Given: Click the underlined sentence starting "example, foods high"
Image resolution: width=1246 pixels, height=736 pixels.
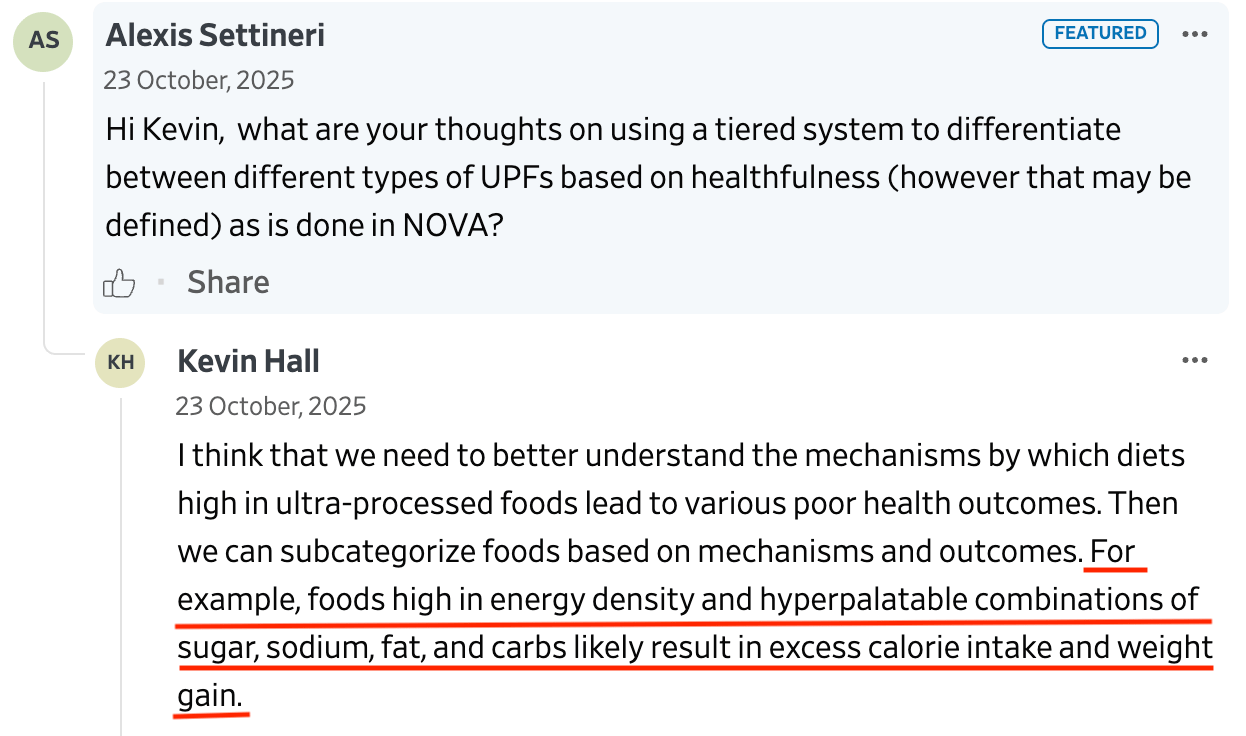Looking at the screenshot, I should coord(687,600).
